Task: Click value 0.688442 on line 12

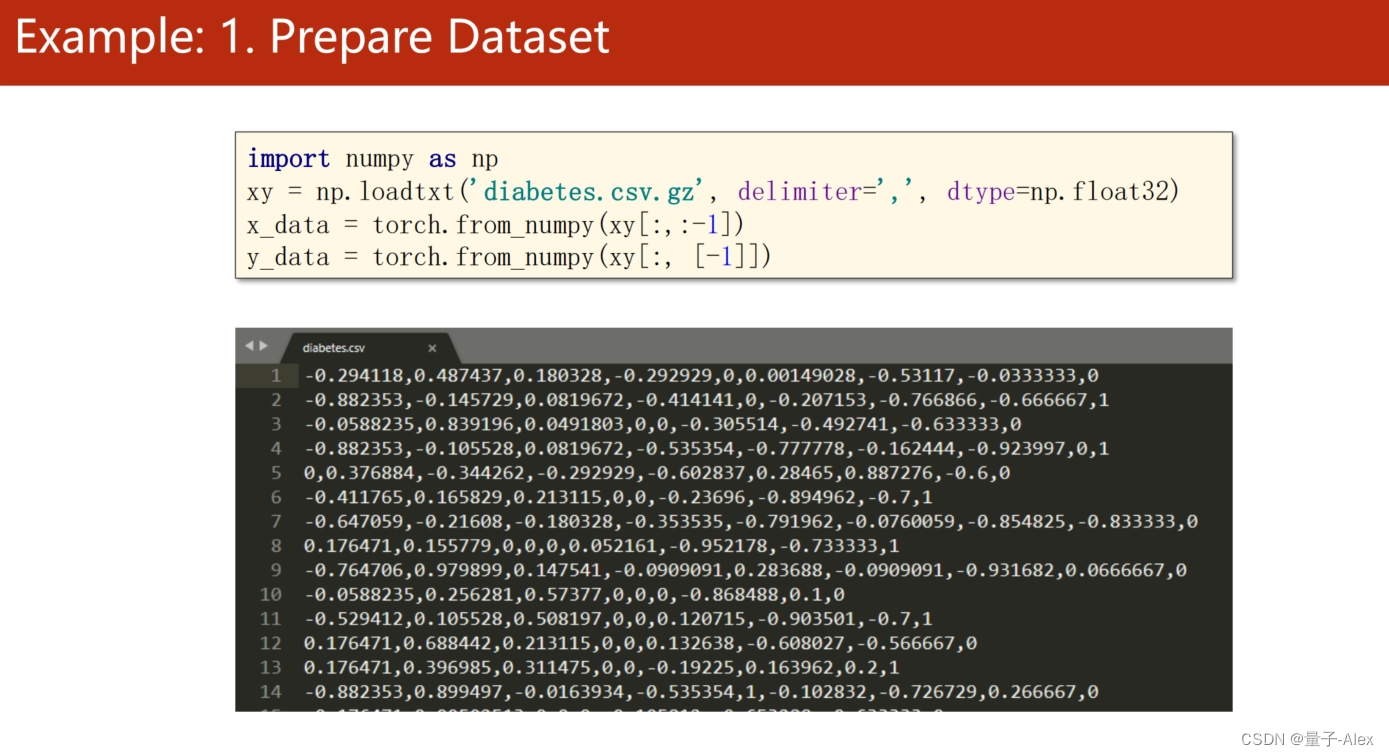Action: 449,643
